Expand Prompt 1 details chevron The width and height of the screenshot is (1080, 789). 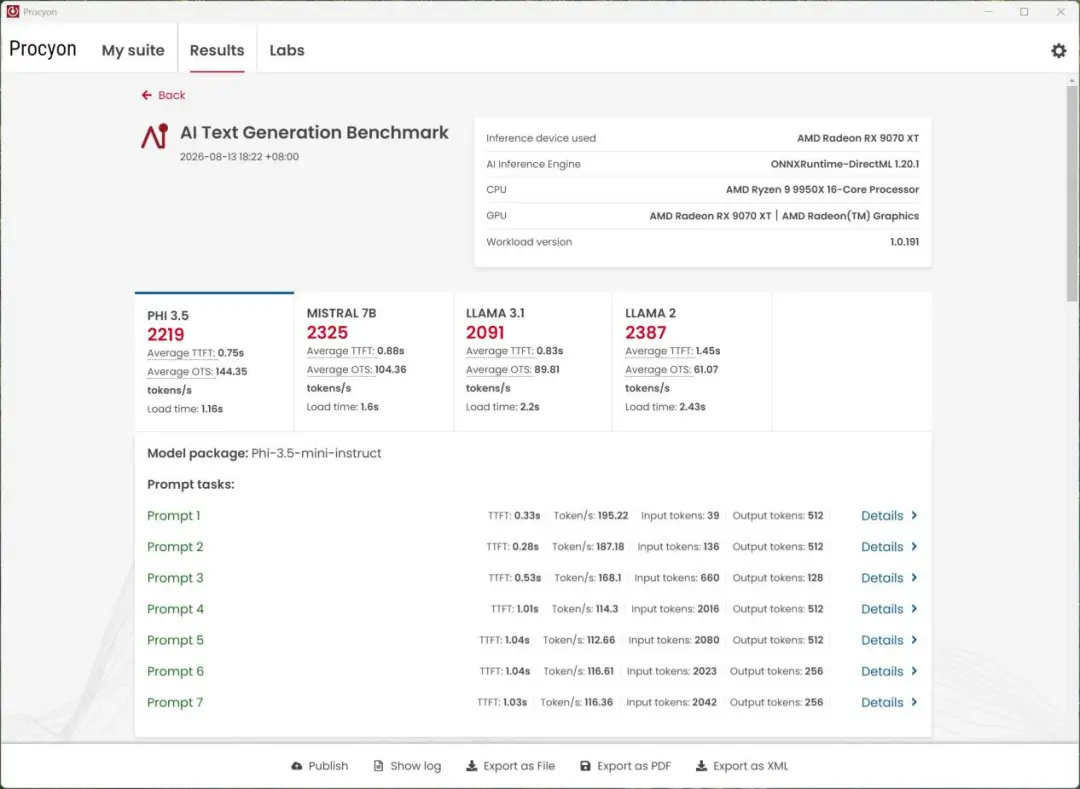(914, 515)
